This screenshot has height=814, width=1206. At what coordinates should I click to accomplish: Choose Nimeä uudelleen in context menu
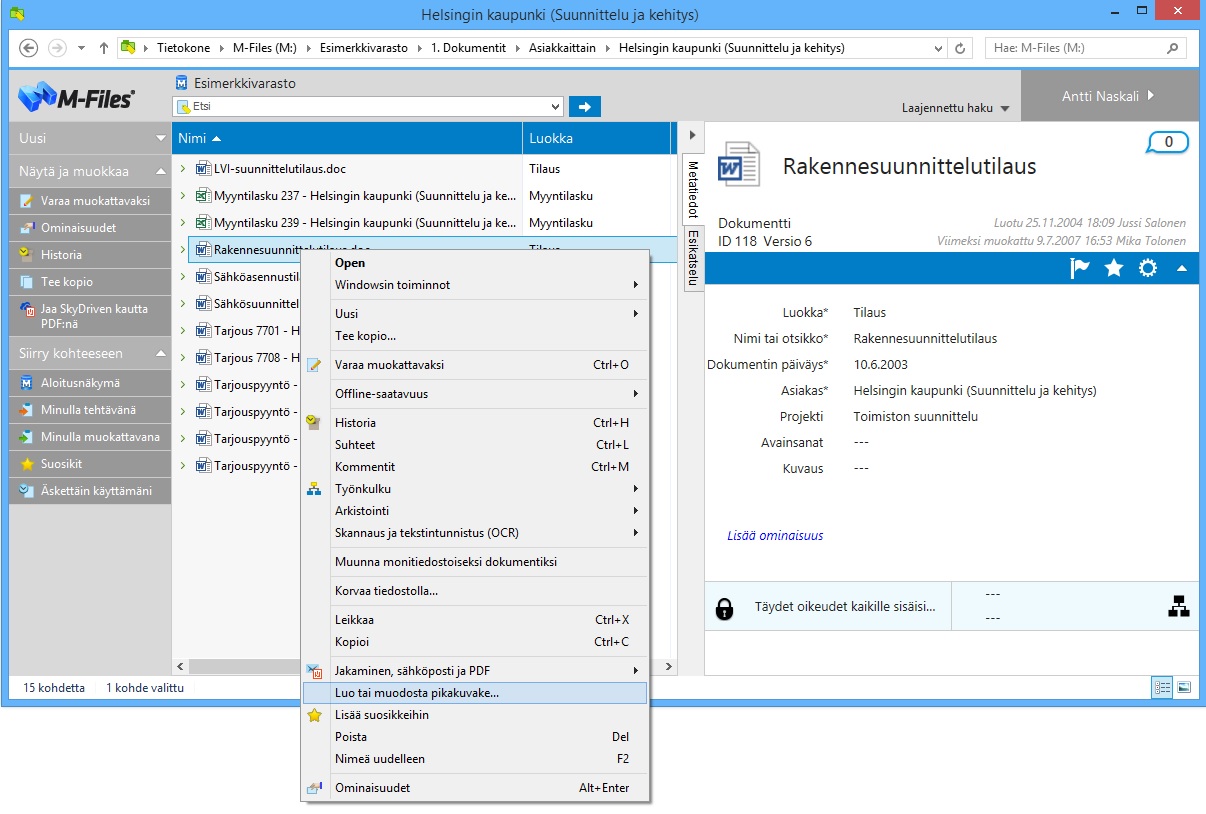[476, 759]
